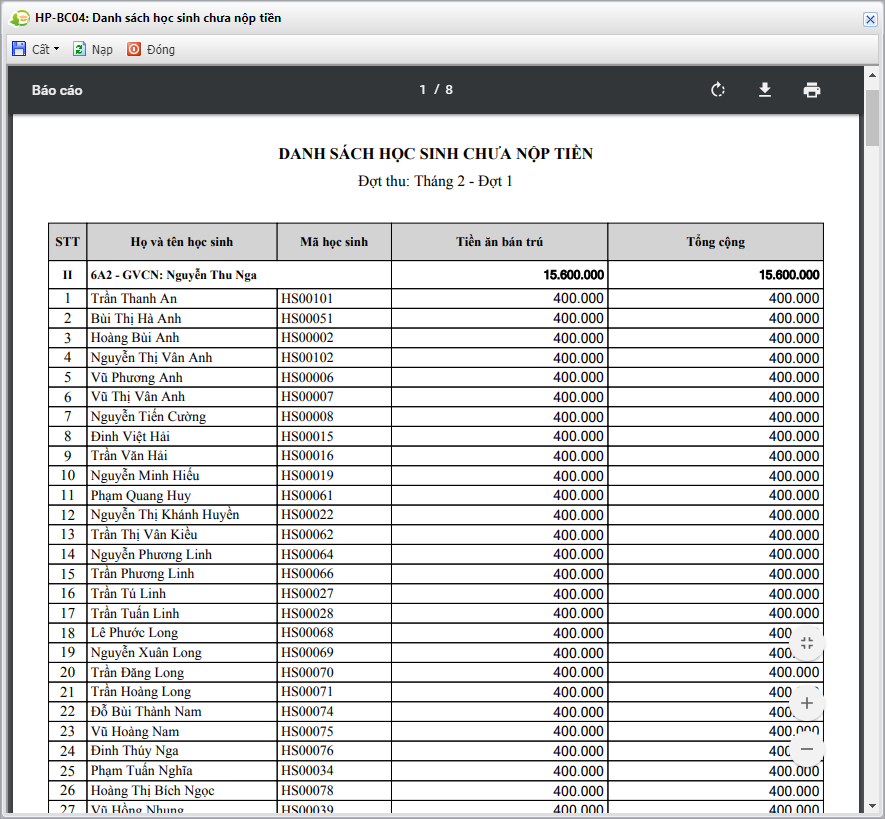The width and height of the screenshot is (885, 819).
Task: Select student code HS00101 cell
Action: tap(307, 298)
